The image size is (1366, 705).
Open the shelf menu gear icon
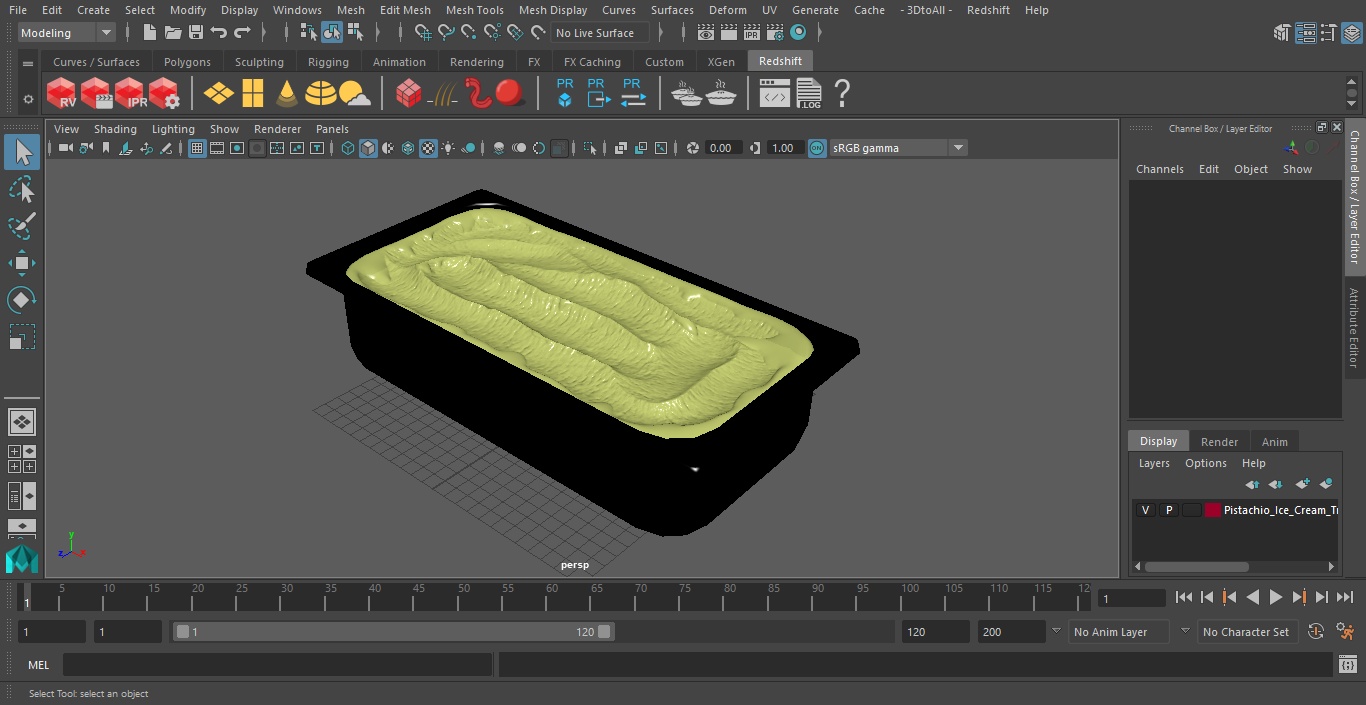[28, 99]
